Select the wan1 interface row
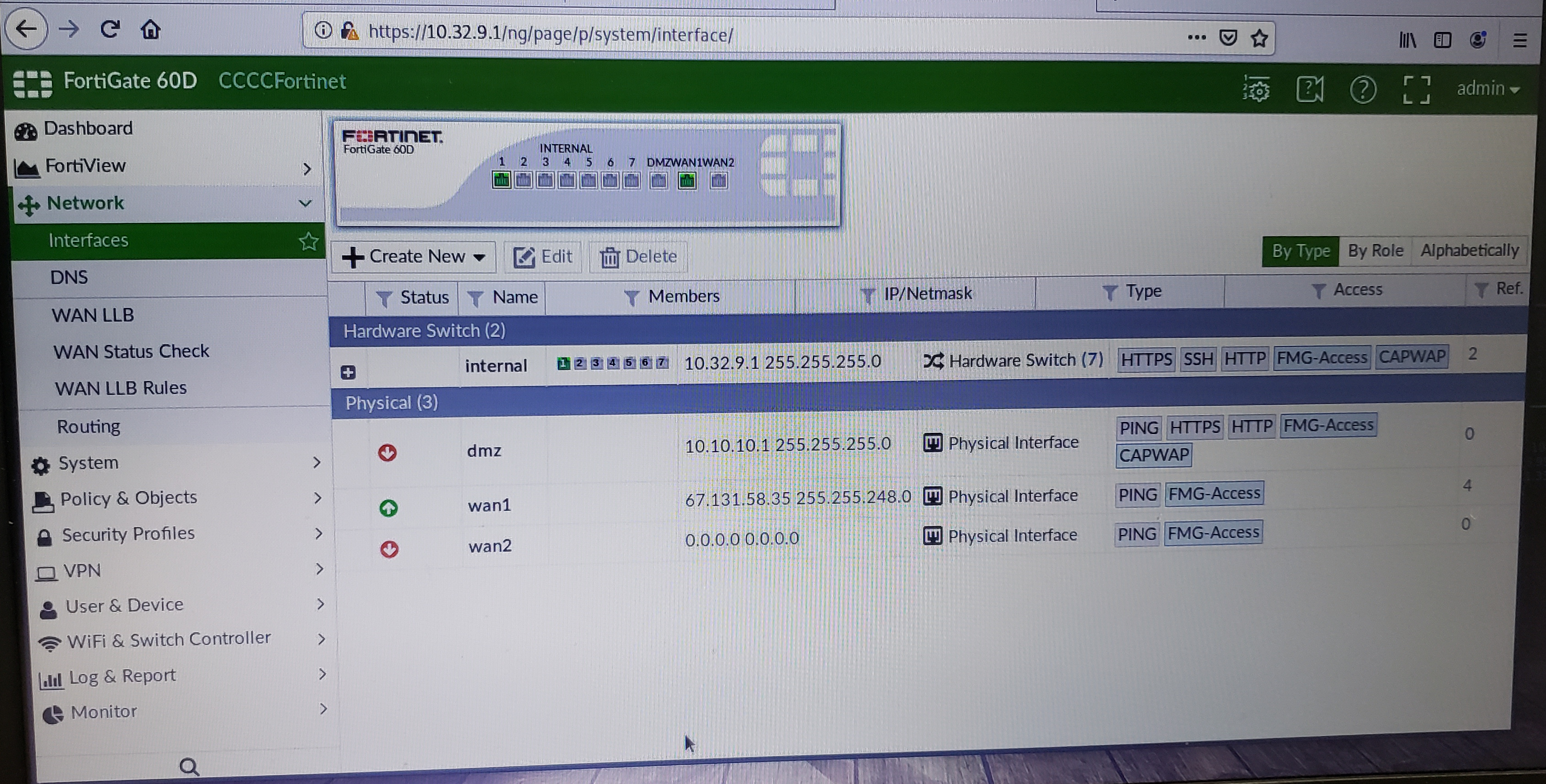The width and height of the screenshot is (1546, 784). point(489,505)
